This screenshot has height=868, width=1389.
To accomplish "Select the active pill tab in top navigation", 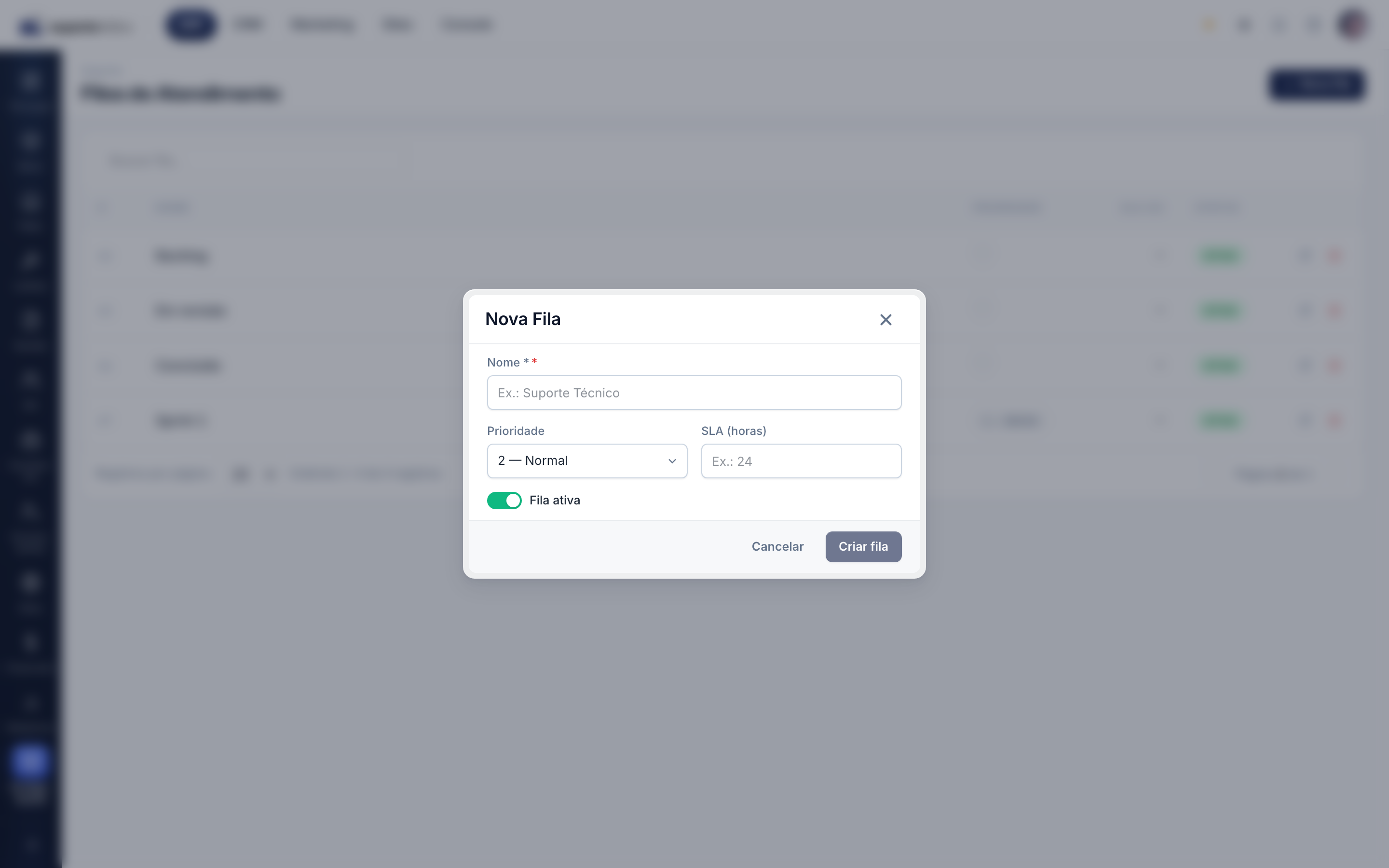I will pos(191,25).
